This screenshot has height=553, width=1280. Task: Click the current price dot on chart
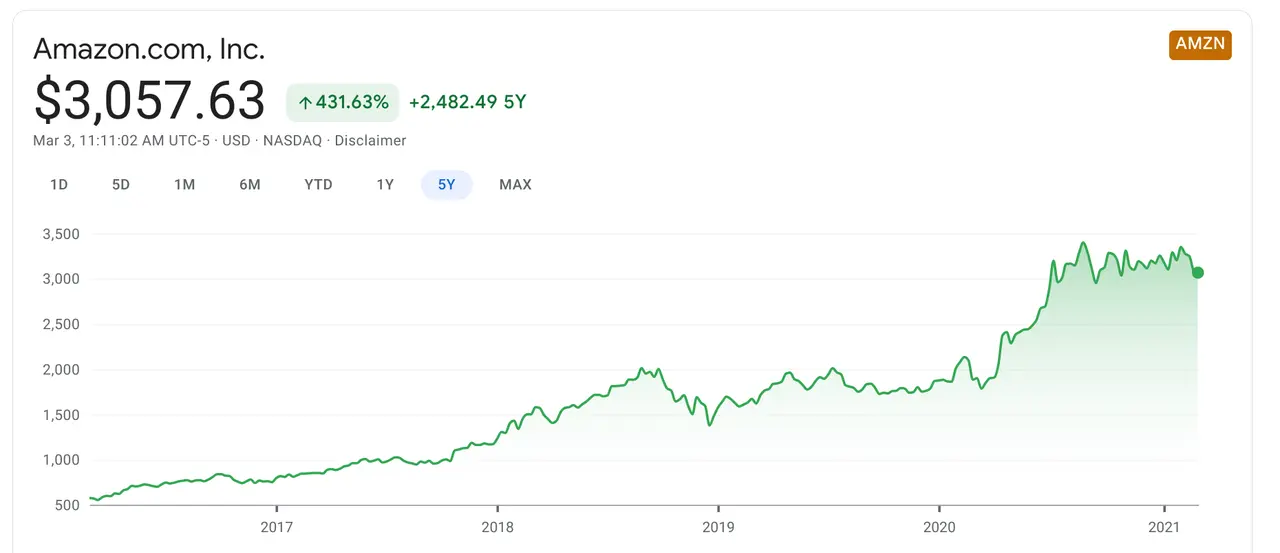pyautogui.click(x=1198, y=272)
